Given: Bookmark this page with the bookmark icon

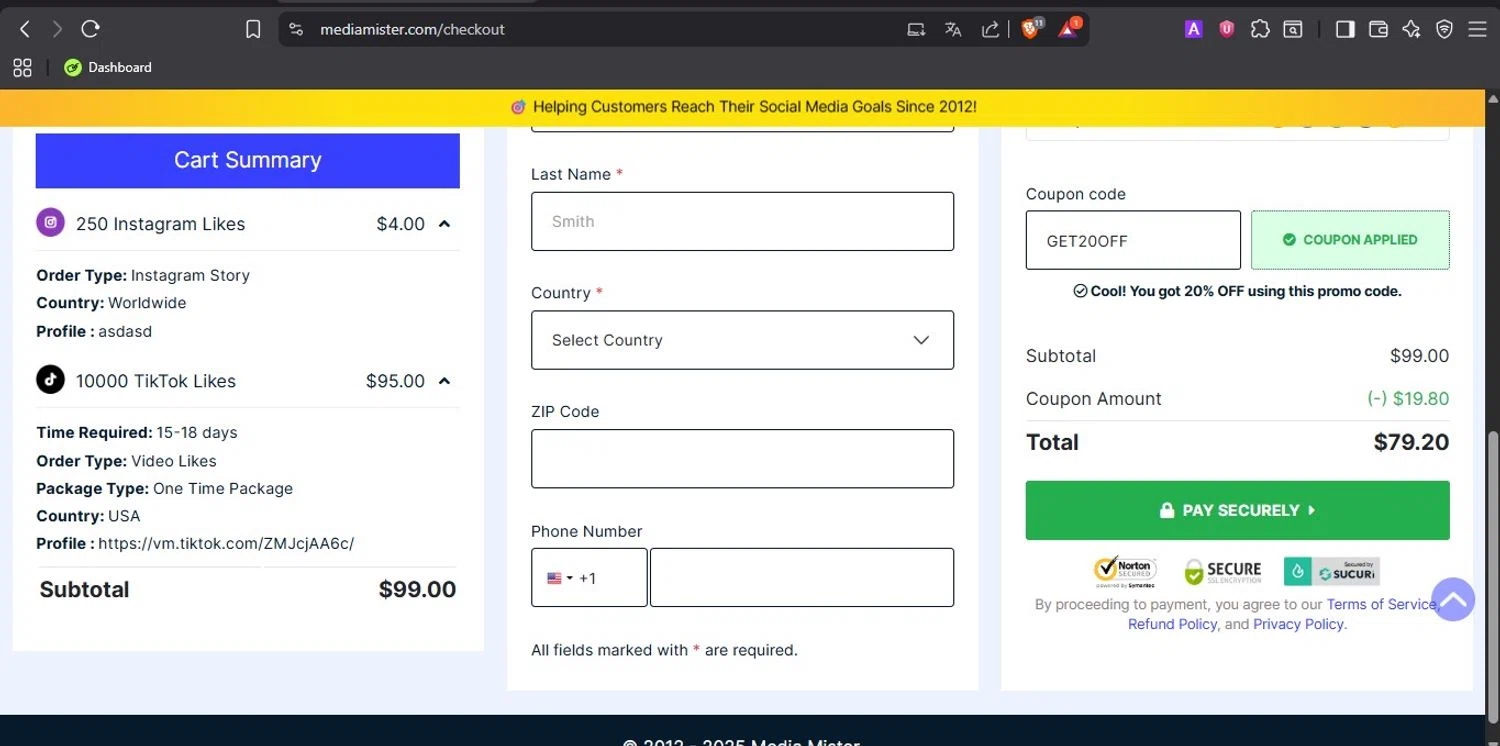Looking at the screenshot, I should point(253,30).
